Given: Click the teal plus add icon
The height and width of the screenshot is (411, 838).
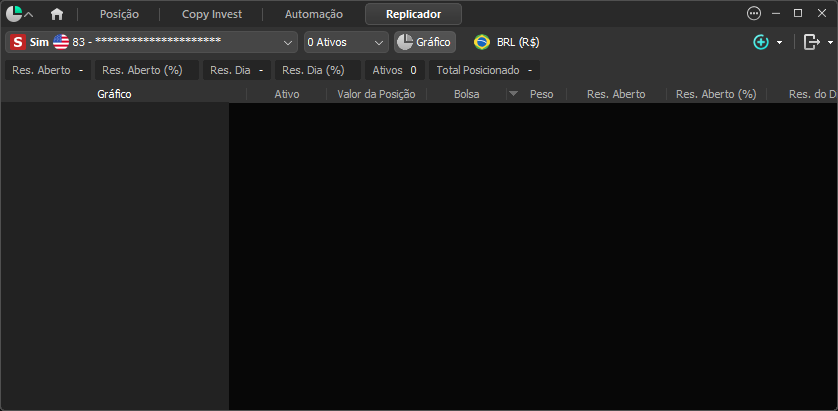Looking at the screenshot, I should (x=761, y=42).
